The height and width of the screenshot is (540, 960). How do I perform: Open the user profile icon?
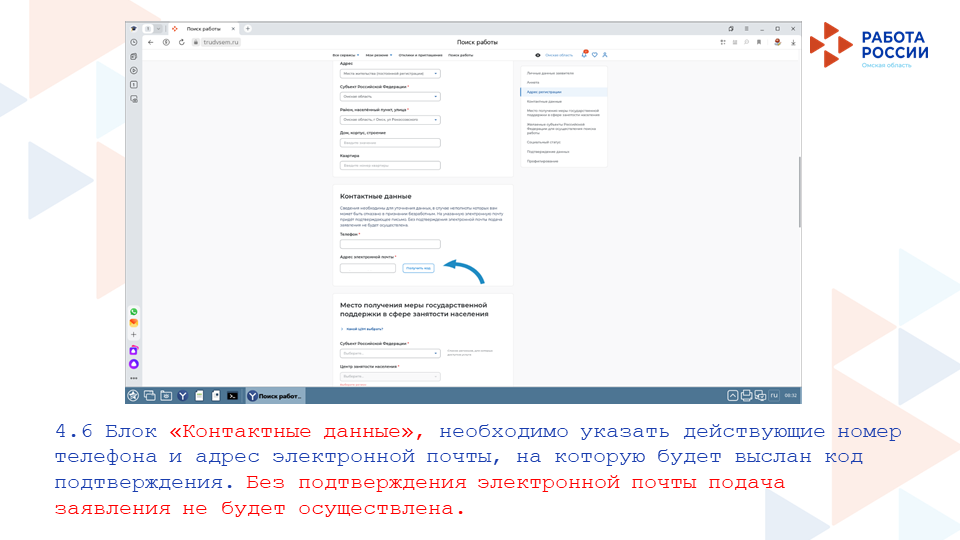click(x=604, y=55)
